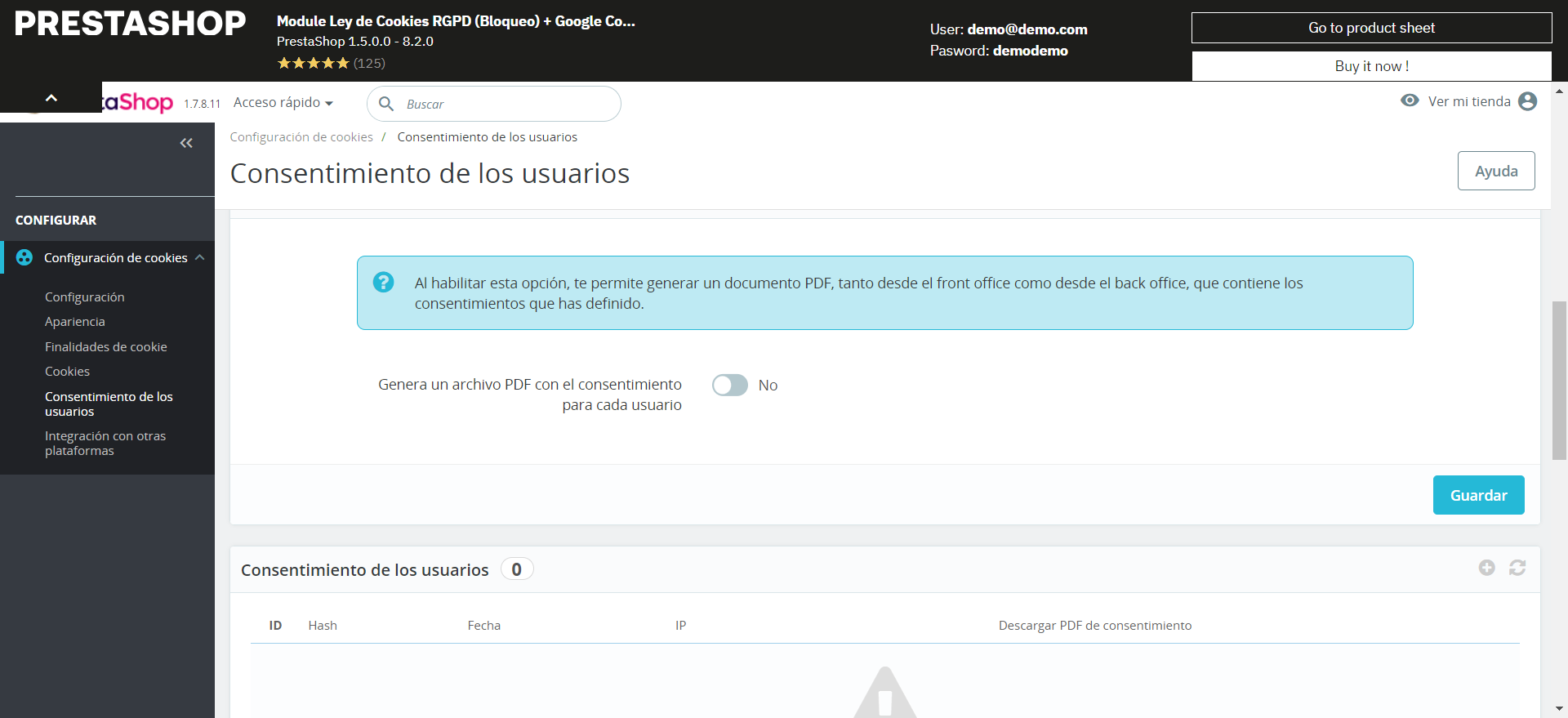1568x718 pixels.
Task: Open Cookies in the sidebar
Action: tap(67, 371)
